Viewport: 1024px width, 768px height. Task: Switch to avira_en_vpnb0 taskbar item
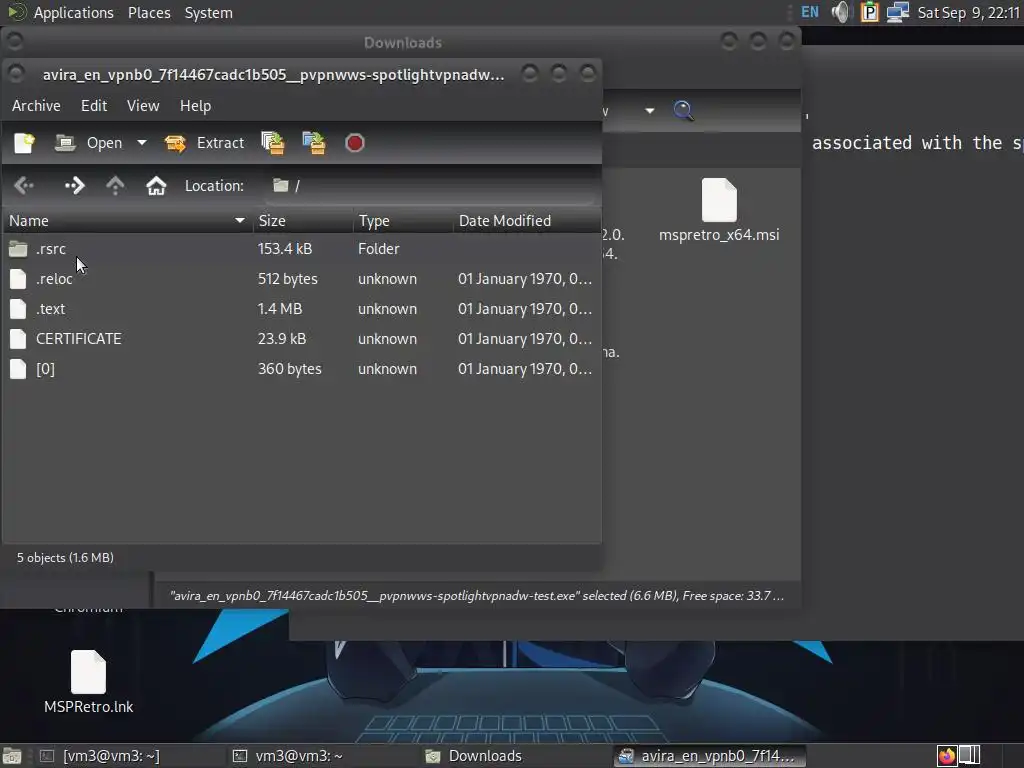(709, 756)
